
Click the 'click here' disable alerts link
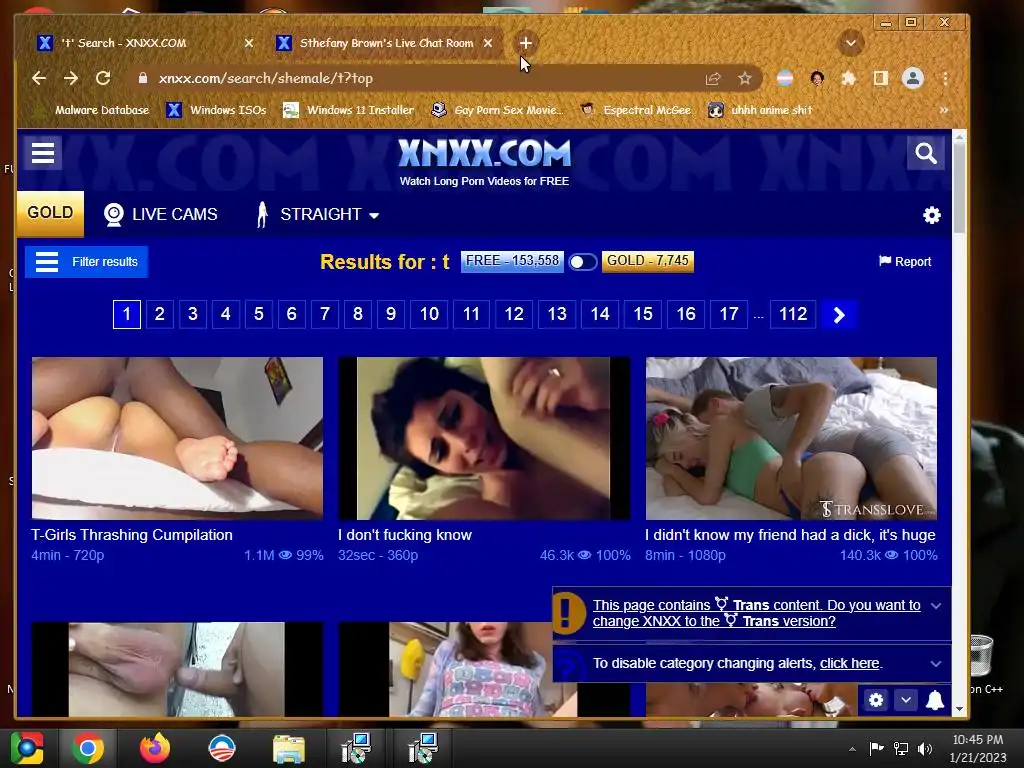[850, 664]
